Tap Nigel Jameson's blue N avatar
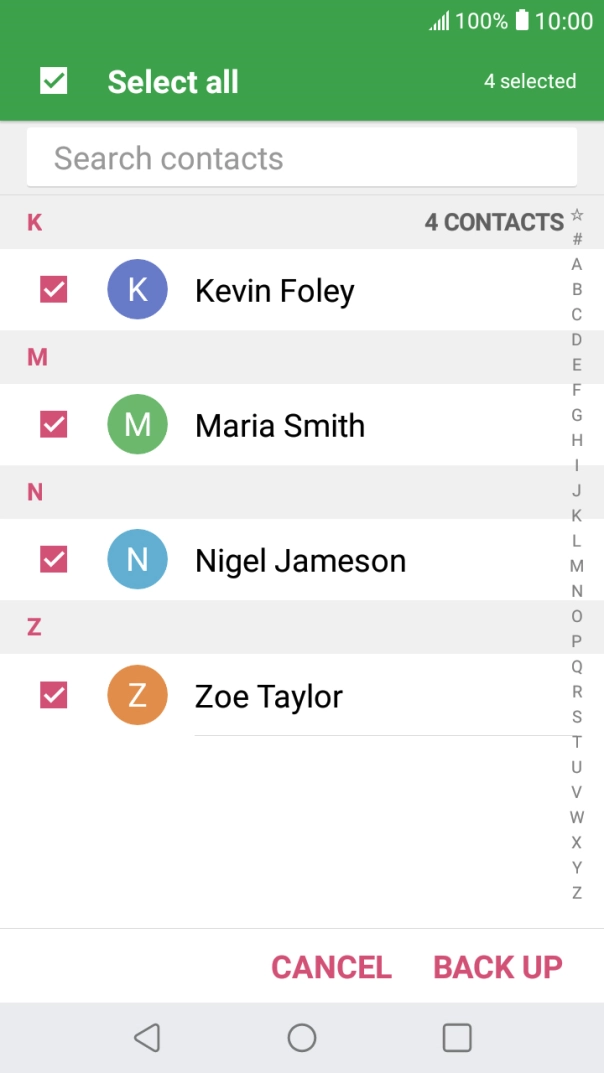Image resolution: width=604 pixels, height=1073 pixels. point(137,560)
